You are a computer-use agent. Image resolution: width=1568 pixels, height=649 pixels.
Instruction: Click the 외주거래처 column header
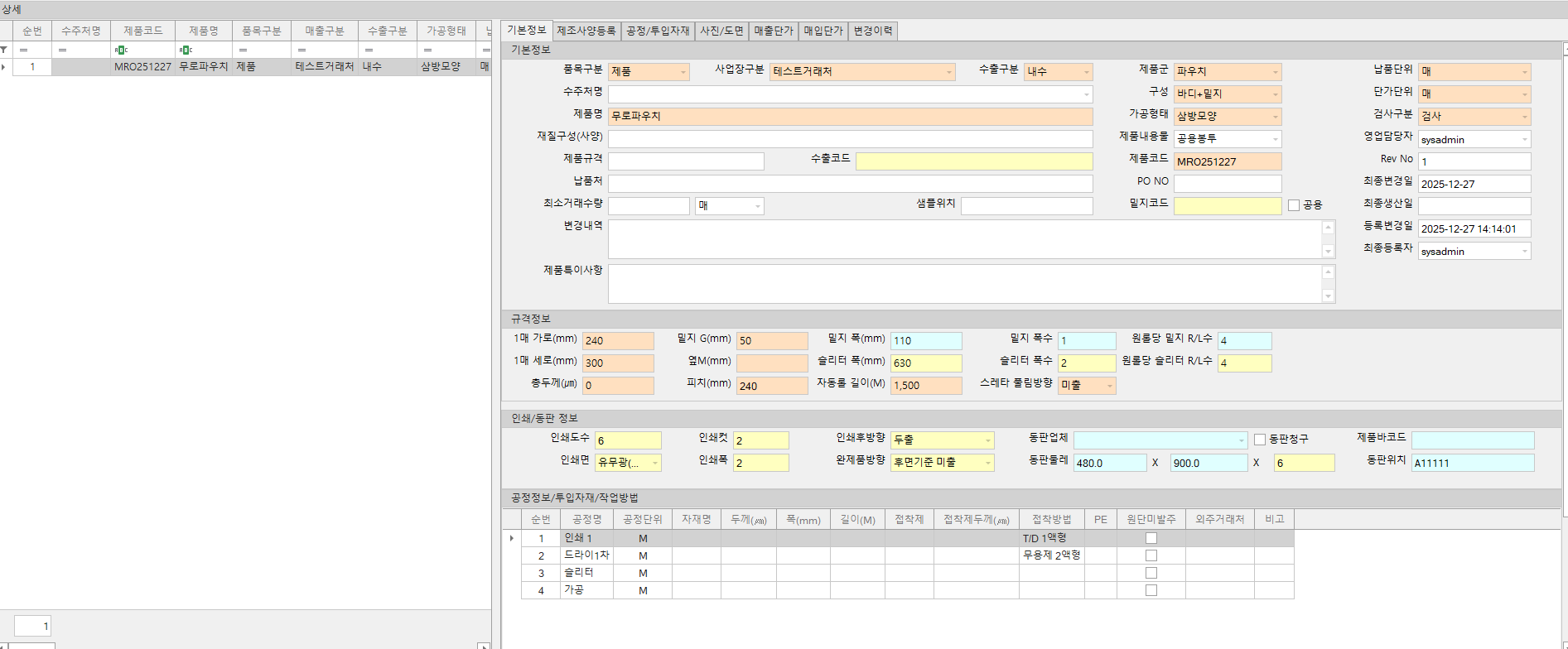tap(1220, 519)
